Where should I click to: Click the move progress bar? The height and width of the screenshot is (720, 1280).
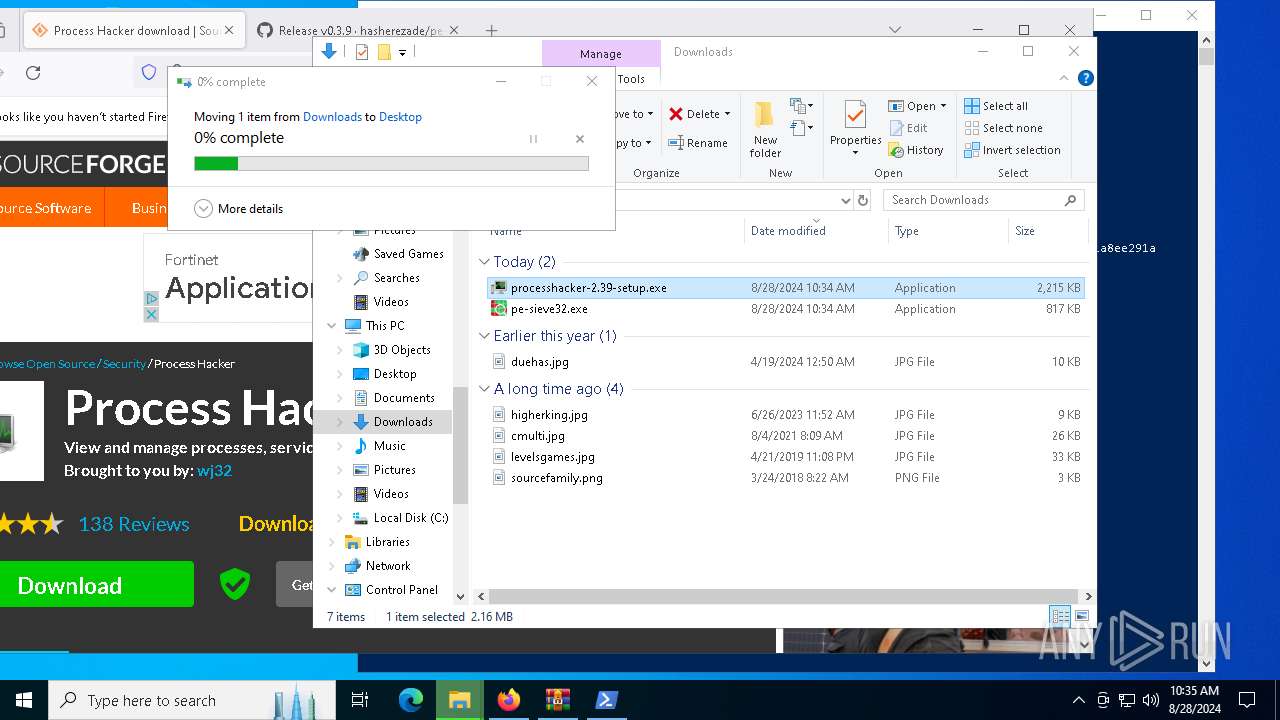coord(391,163)
